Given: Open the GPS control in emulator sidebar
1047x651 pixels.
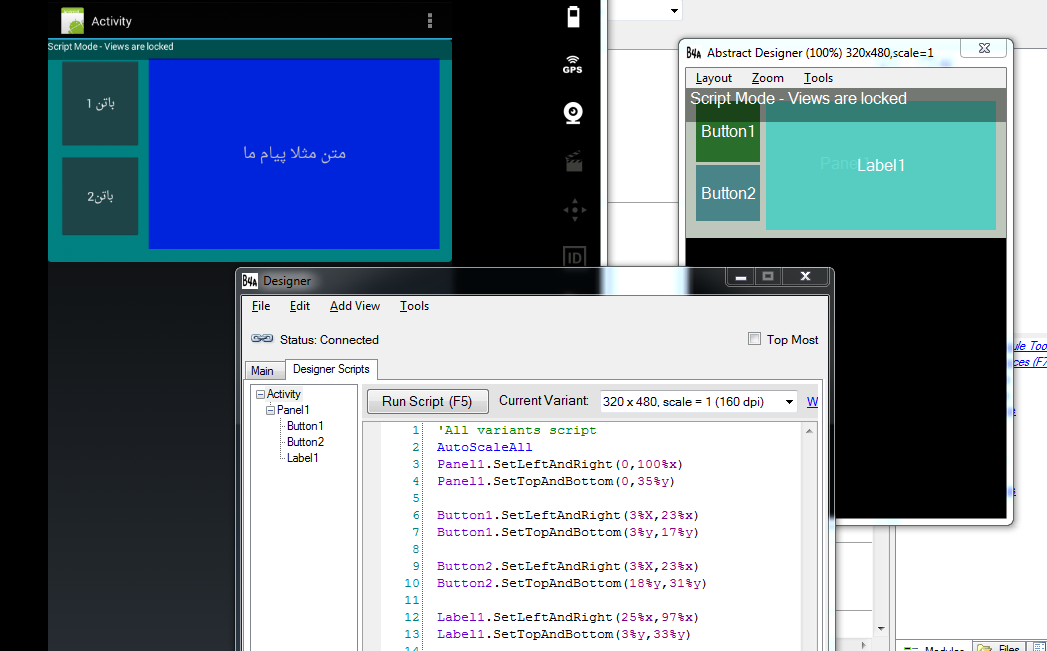Looking at the screenshot, I should pos(573,64).
